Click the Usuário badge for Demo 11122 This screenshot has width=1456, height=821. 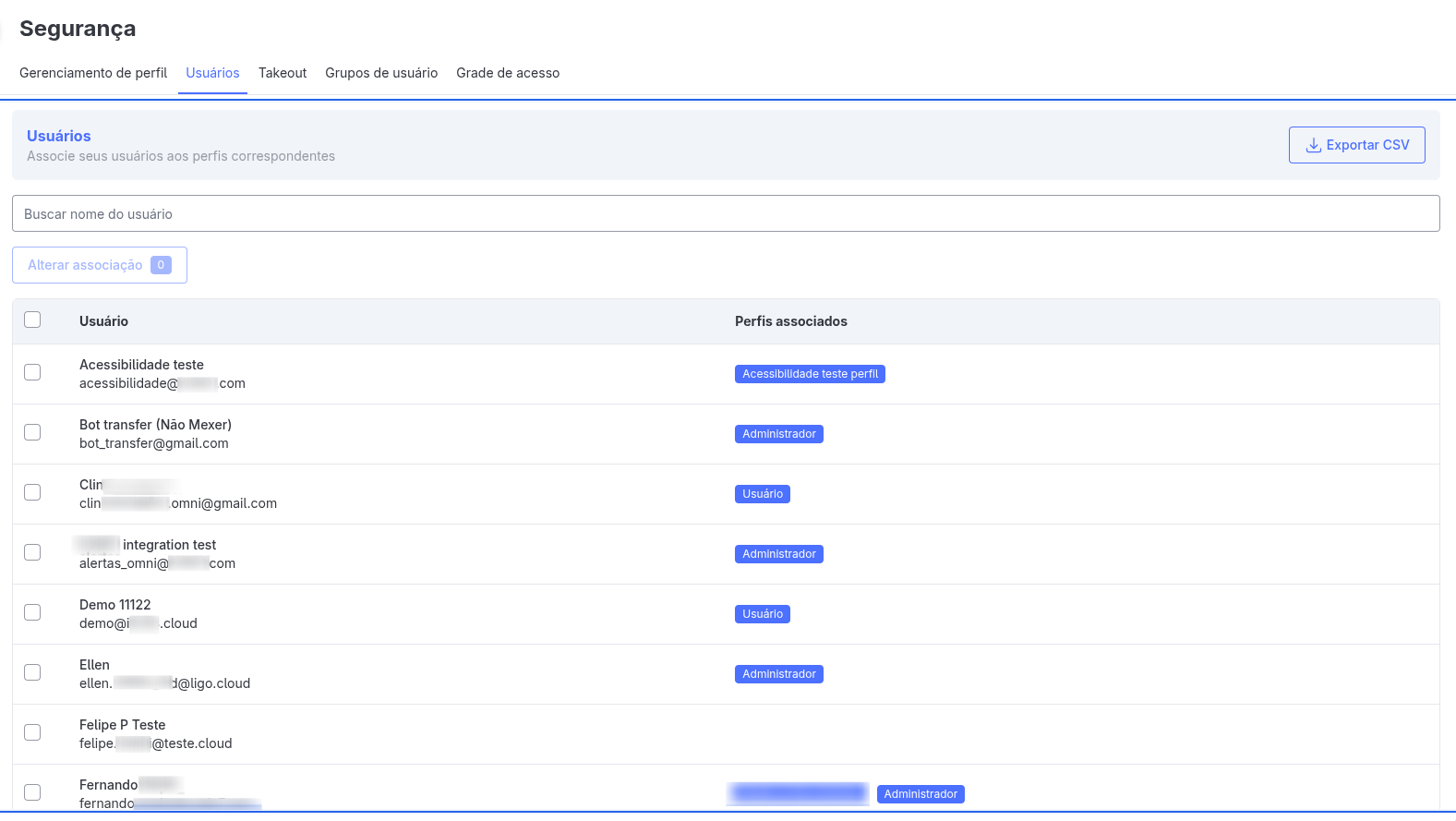(x=762, y=614)
